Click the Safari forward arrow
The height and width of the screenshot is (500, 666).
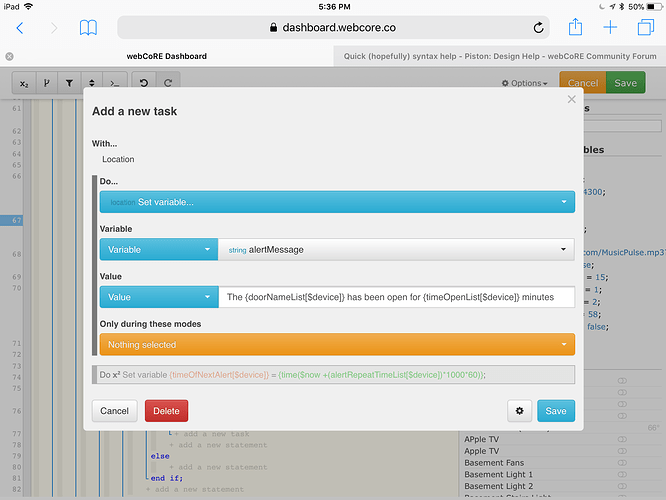pos(54,28)
